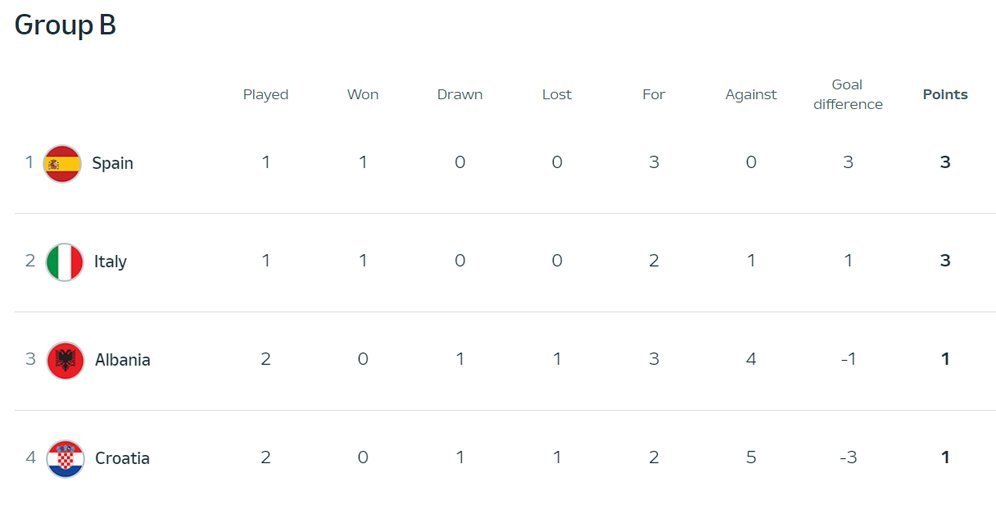Select the Albania team name
Image resolution: width=996 pixels, height=505 pixels.
[x=122, y=360]
